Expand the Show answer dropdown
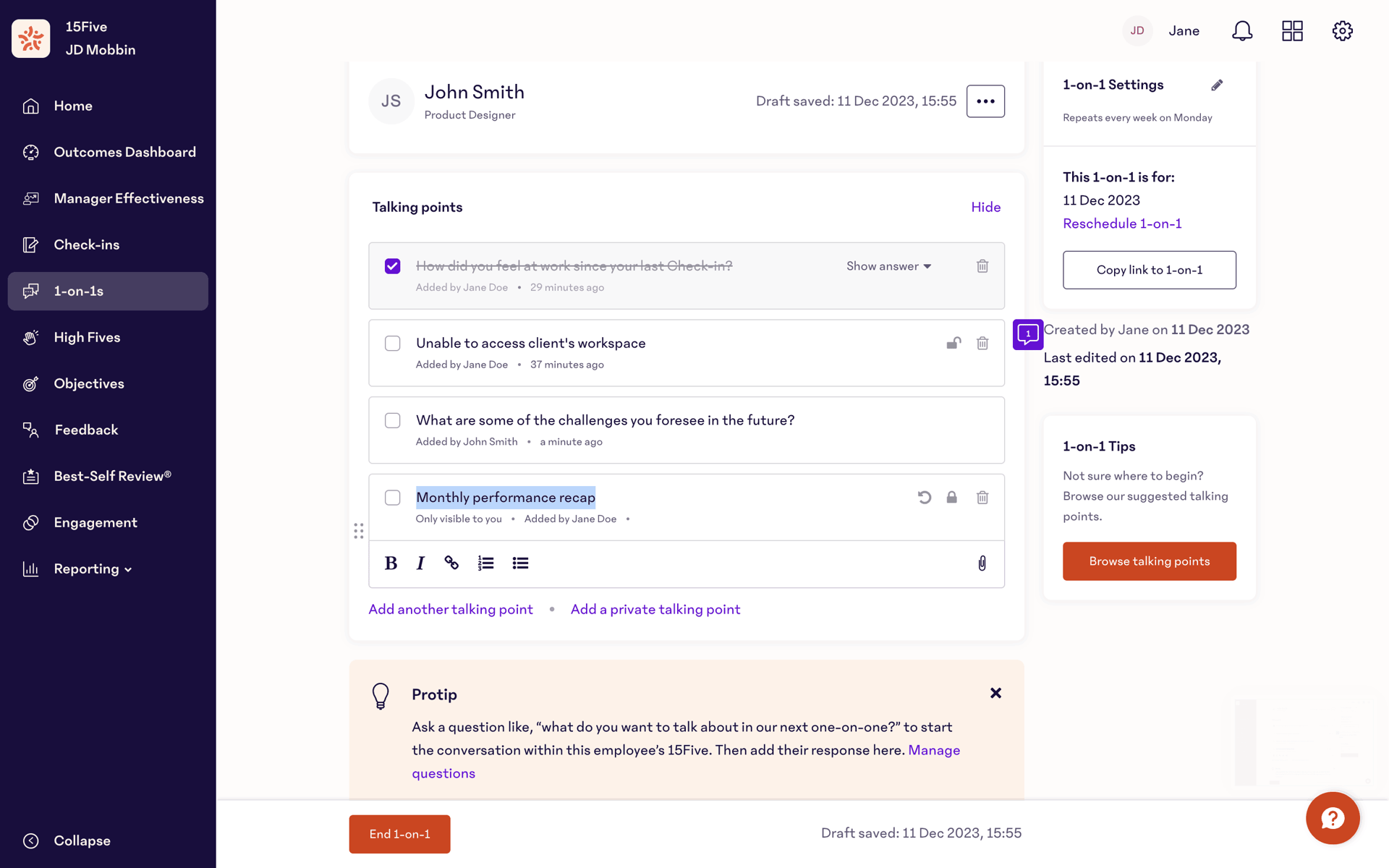This screenshot has width=1389, height=868. point(889,266)
